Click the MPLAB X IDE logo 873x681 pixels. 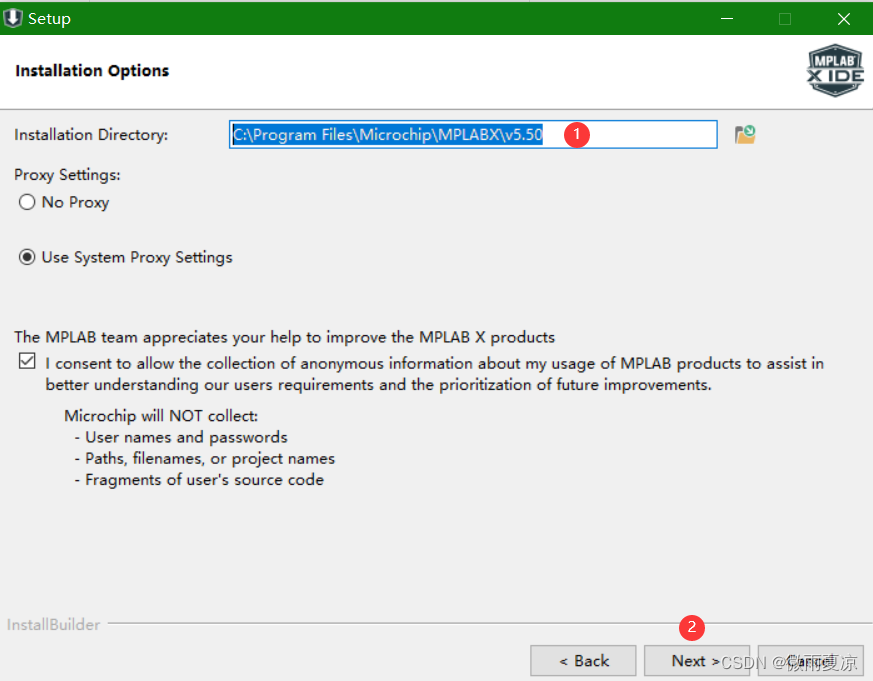click(x=835, y=71)
